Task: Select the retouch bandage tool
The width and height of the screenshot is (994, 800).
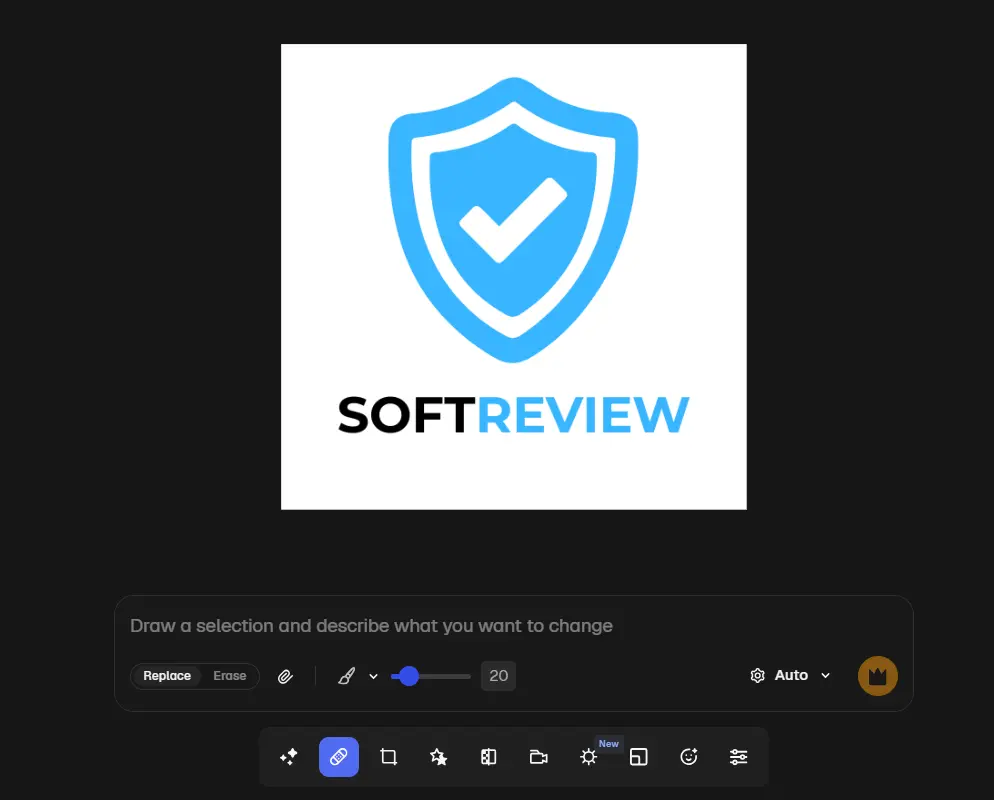Action: point(339,757)
